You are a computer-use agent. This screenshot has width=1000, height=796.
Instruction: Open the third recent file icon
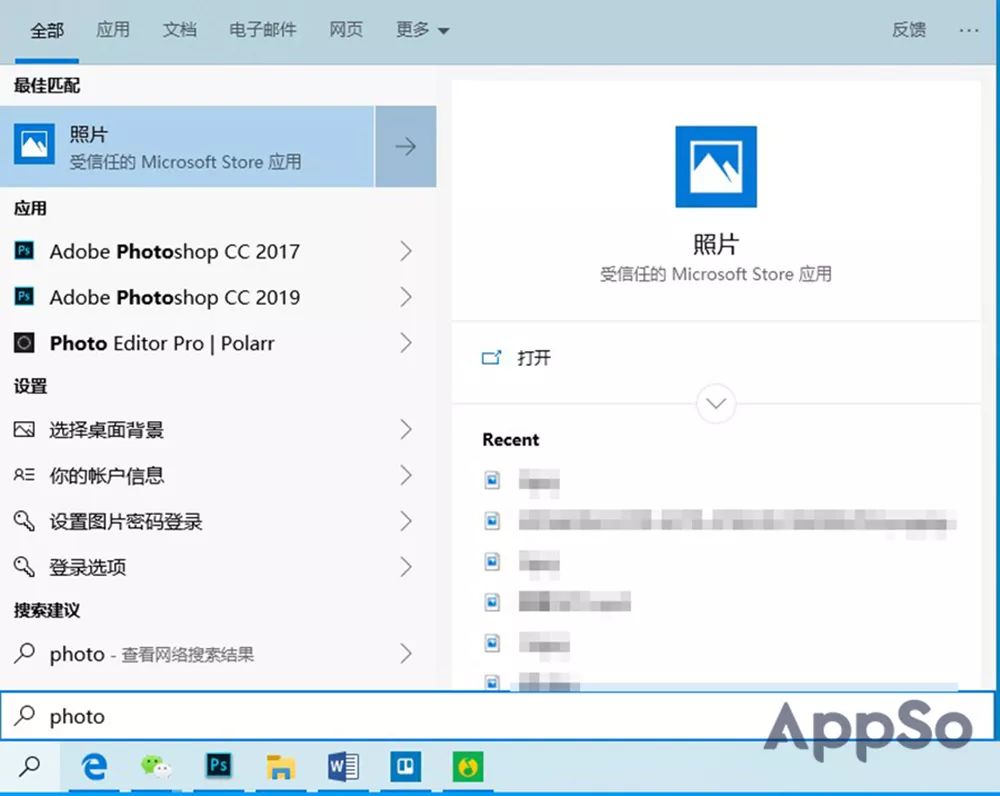click(x=492, y=562)
